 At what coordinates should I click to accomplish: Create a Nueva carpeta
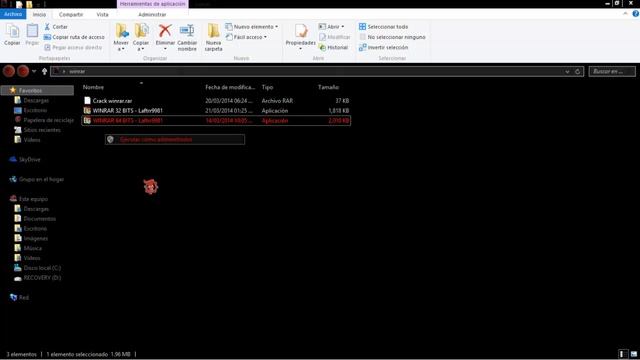click(213, 37)
